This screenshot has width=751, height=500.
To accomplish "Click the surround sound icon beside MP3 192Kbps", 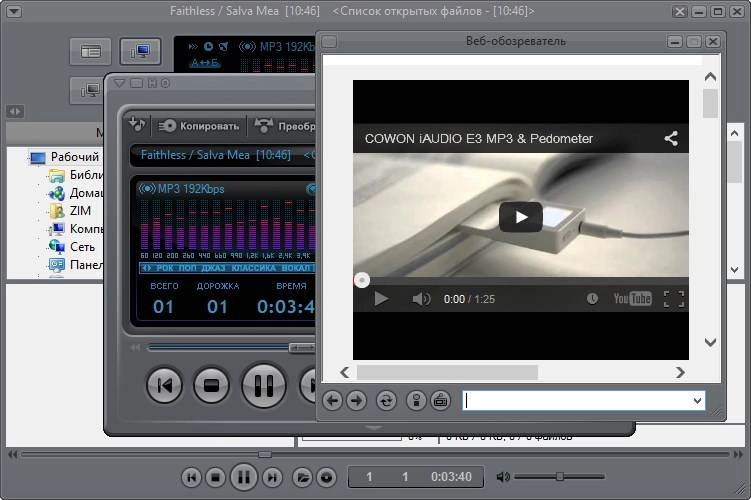I will click(248, 46).
